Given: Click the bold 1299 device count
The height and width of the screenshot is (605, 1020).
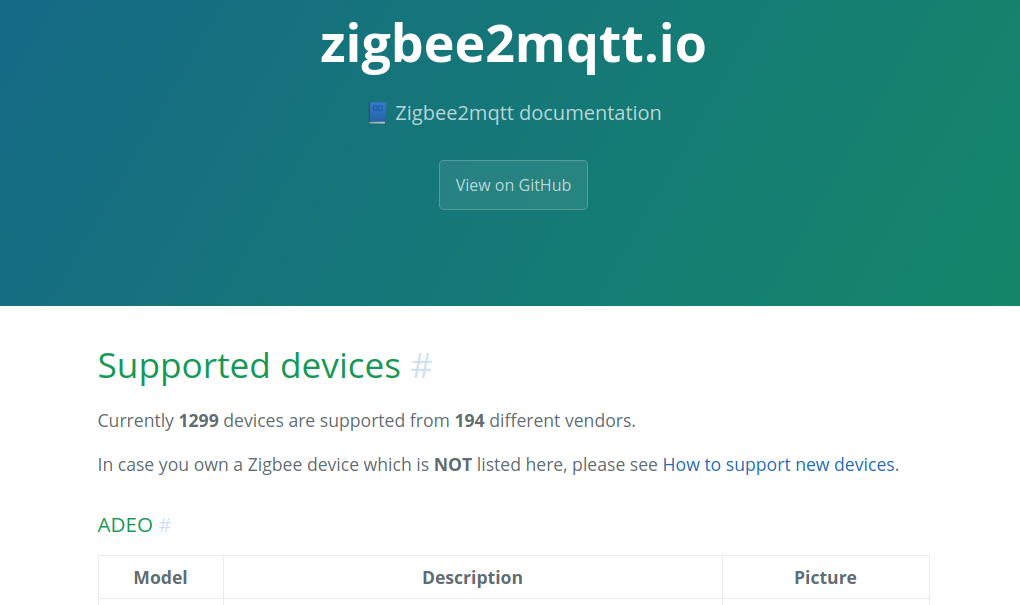Looking at the screenshot, I should point(199,421).
